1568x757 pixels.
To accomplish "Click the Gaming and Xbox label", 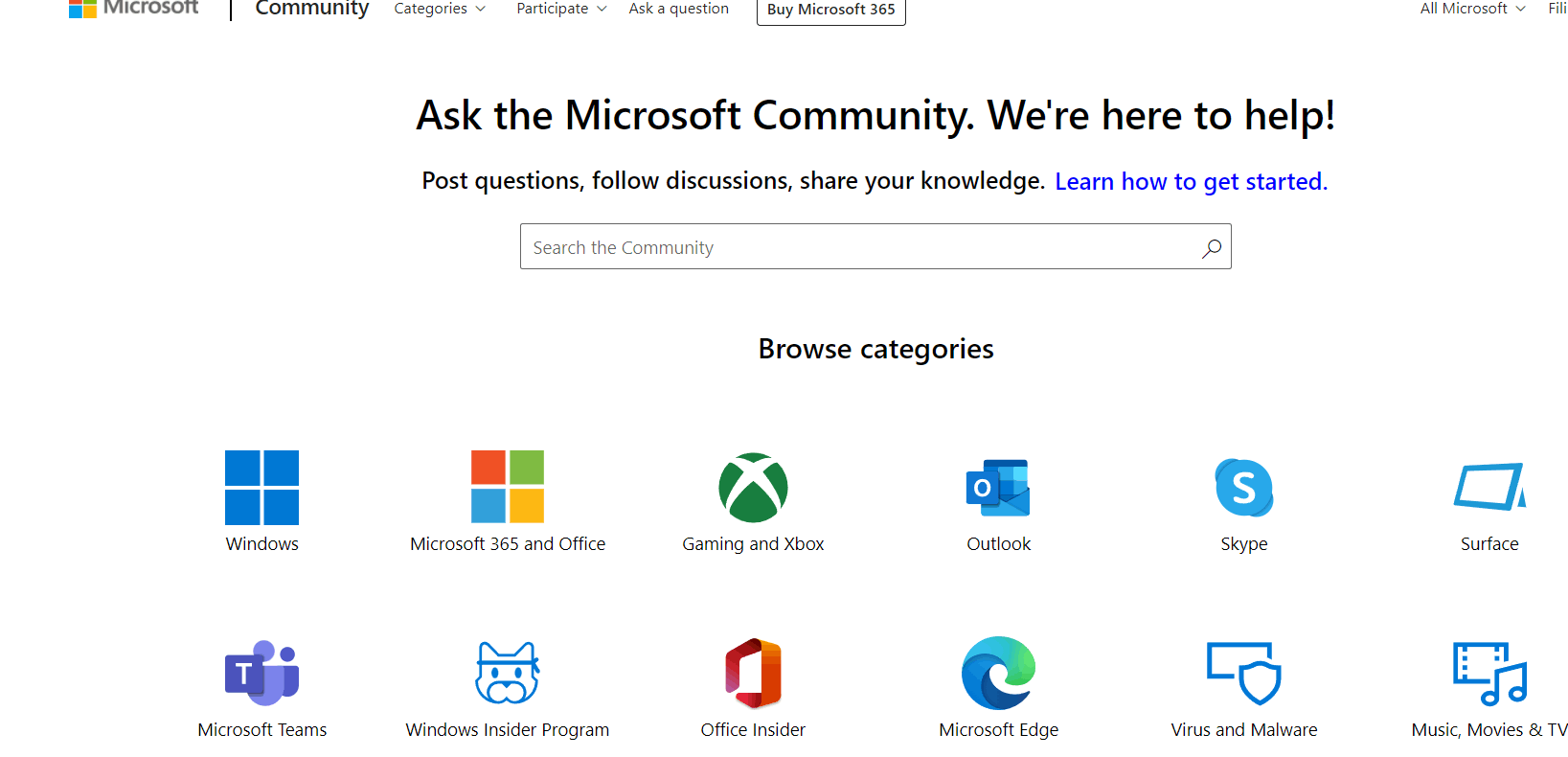I will (753, 543).
